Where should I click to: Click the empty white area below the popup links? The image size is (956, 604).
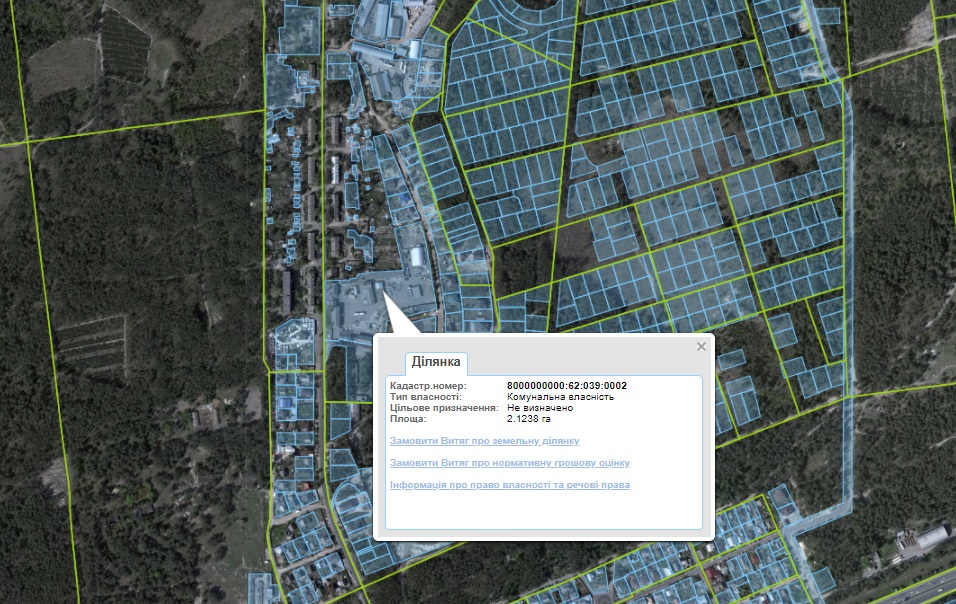pyautogui.click(x=543, y=510)
